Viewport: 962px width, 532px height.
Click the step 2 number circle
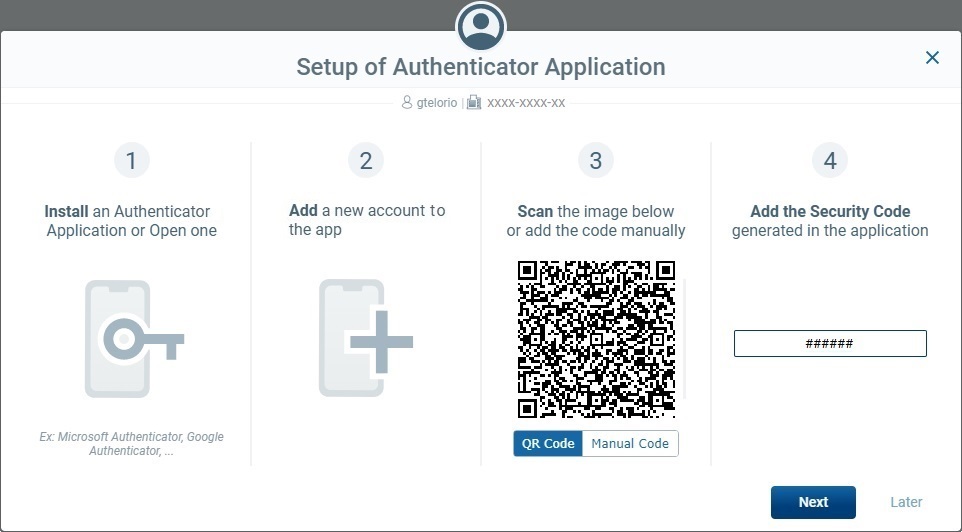[x=365, y=160]
